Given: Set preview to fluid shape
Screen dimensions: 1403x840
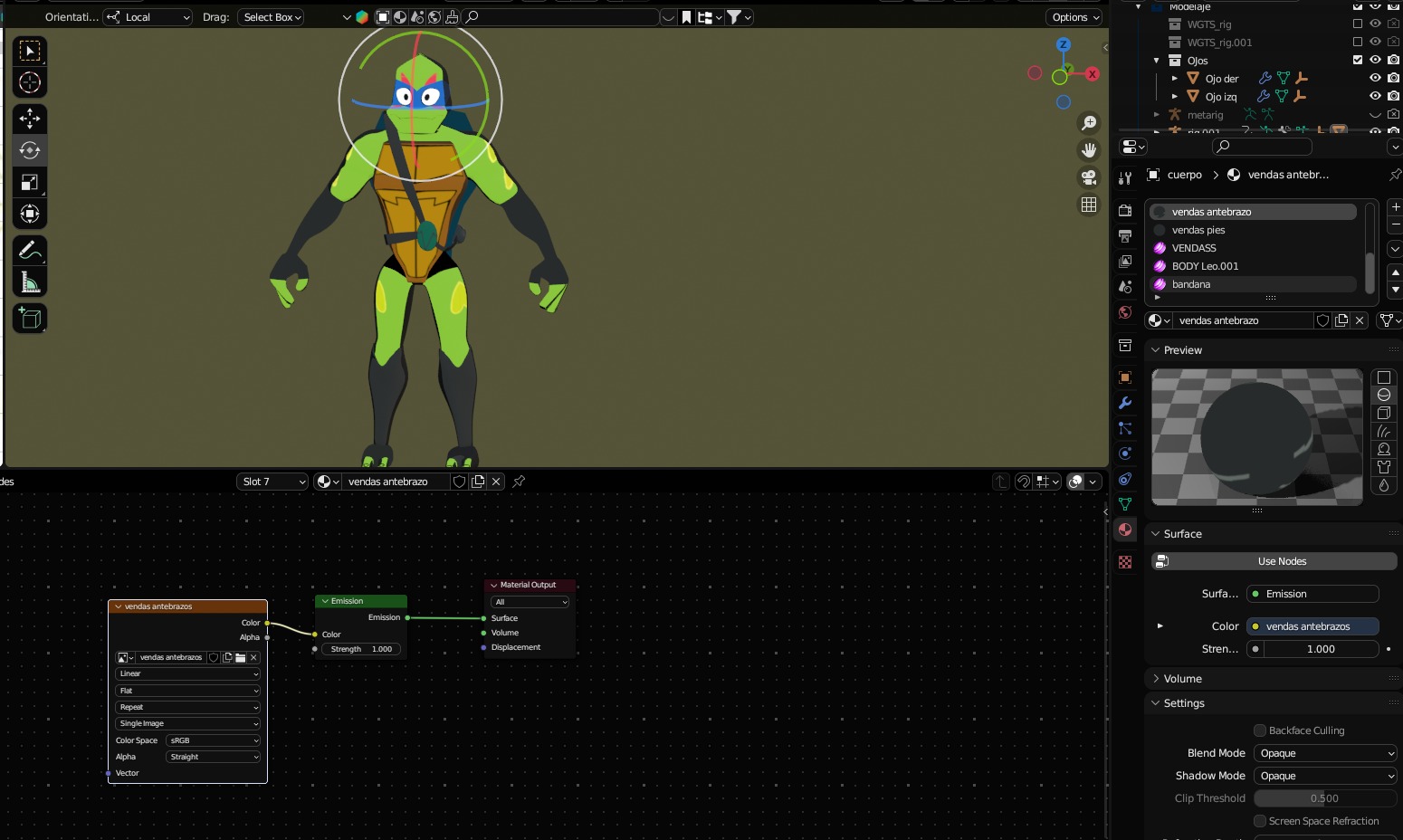Looking at the screenshot, I should pos(1384,485).
